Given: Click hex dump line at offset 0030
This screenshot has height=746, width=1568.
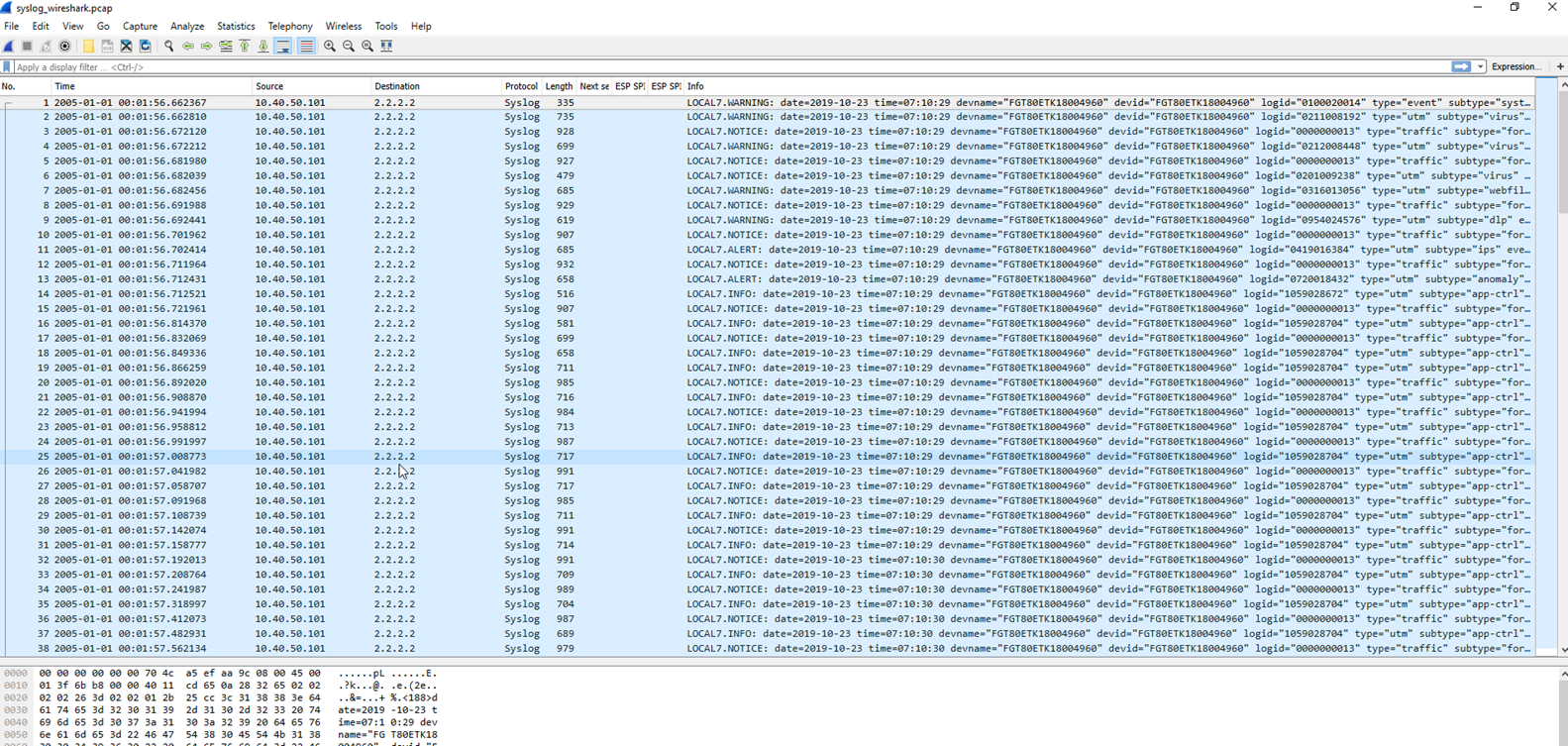Looking at the screenshot, I should pos(220,710).
